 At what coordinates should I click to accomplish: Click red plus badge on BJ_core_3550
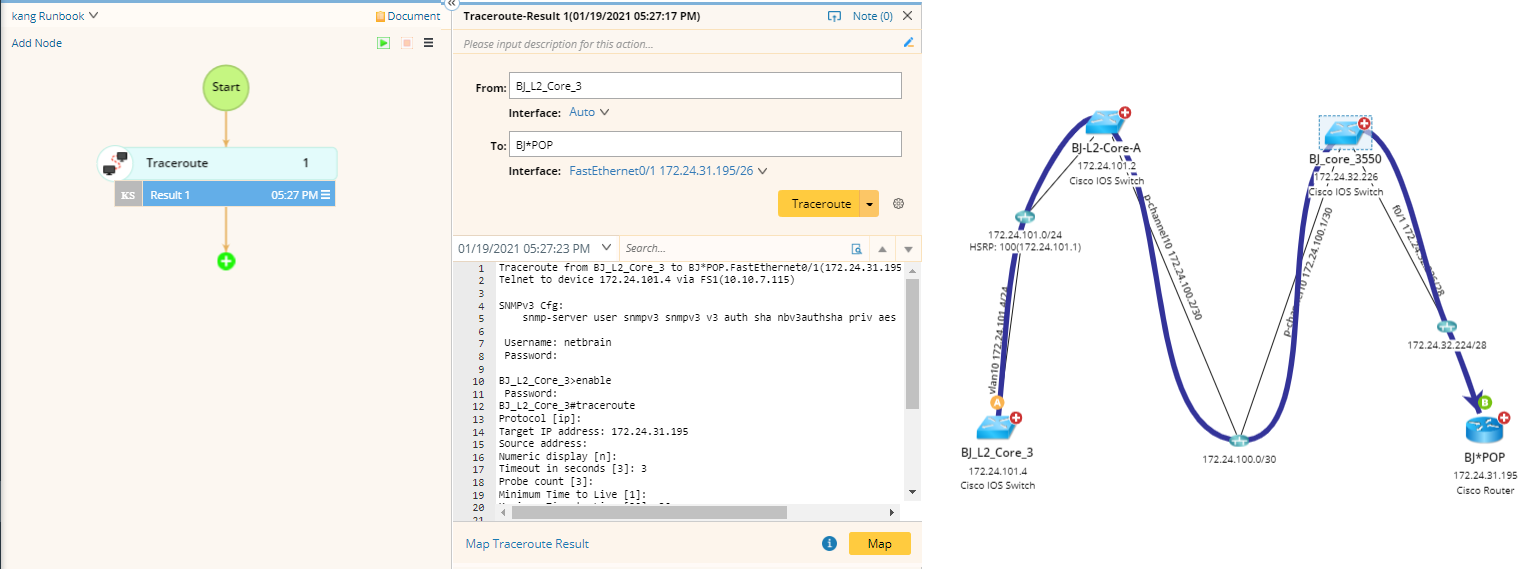1364,123
